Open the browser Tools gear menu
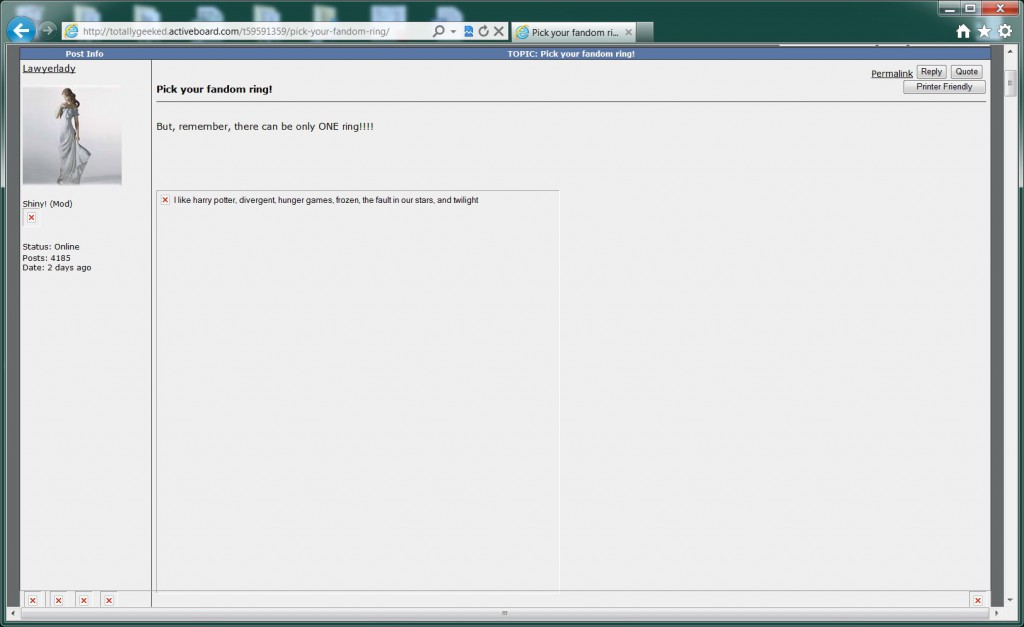The height and width of the screenshot is (627, 1024). 1005,31
